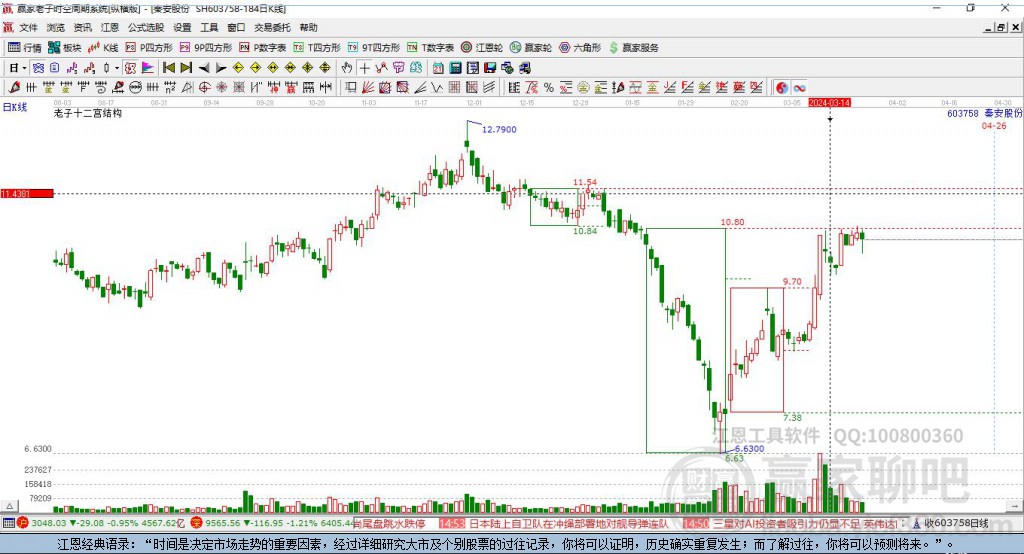Click the K线 toolbar button
1024x554 pixels.
point(103,48)
